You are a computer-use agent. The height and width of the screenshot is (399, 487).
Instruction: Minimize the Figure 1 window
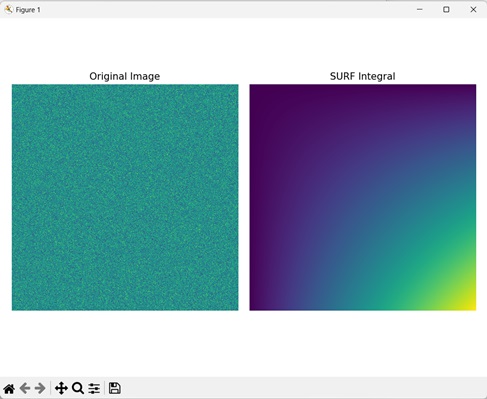click(x=420, y=9)
